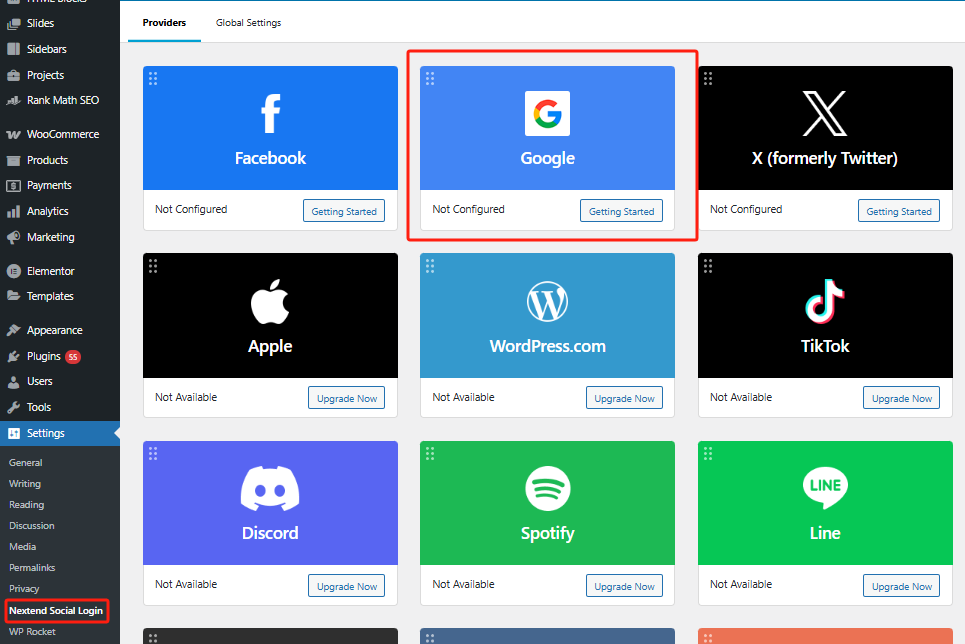The height and width of the screenshot is (644, 965).
Task: Click the WordPress.com logo icon
Action: coord(547,302)
